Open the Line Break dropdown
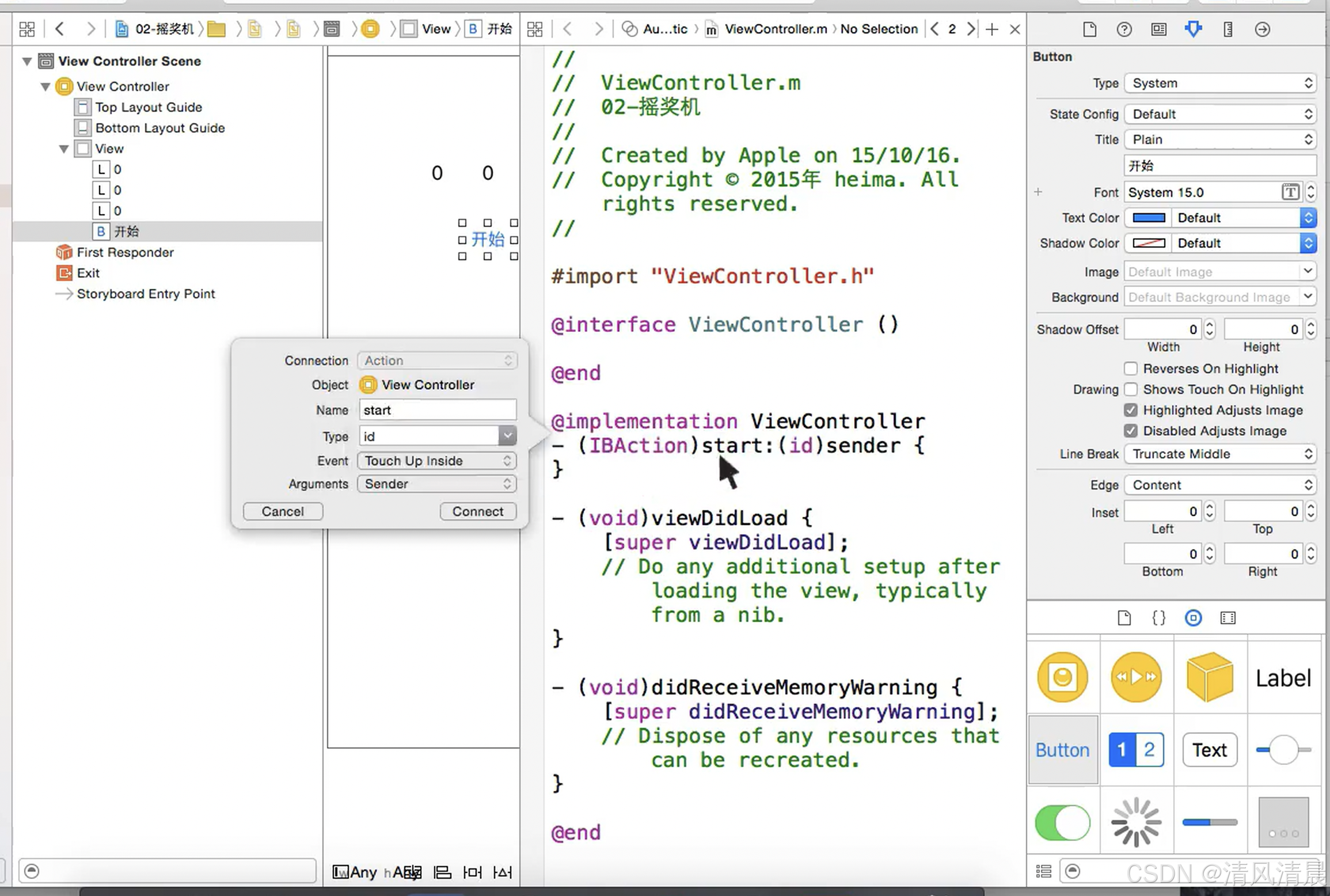 point(1219,454)
